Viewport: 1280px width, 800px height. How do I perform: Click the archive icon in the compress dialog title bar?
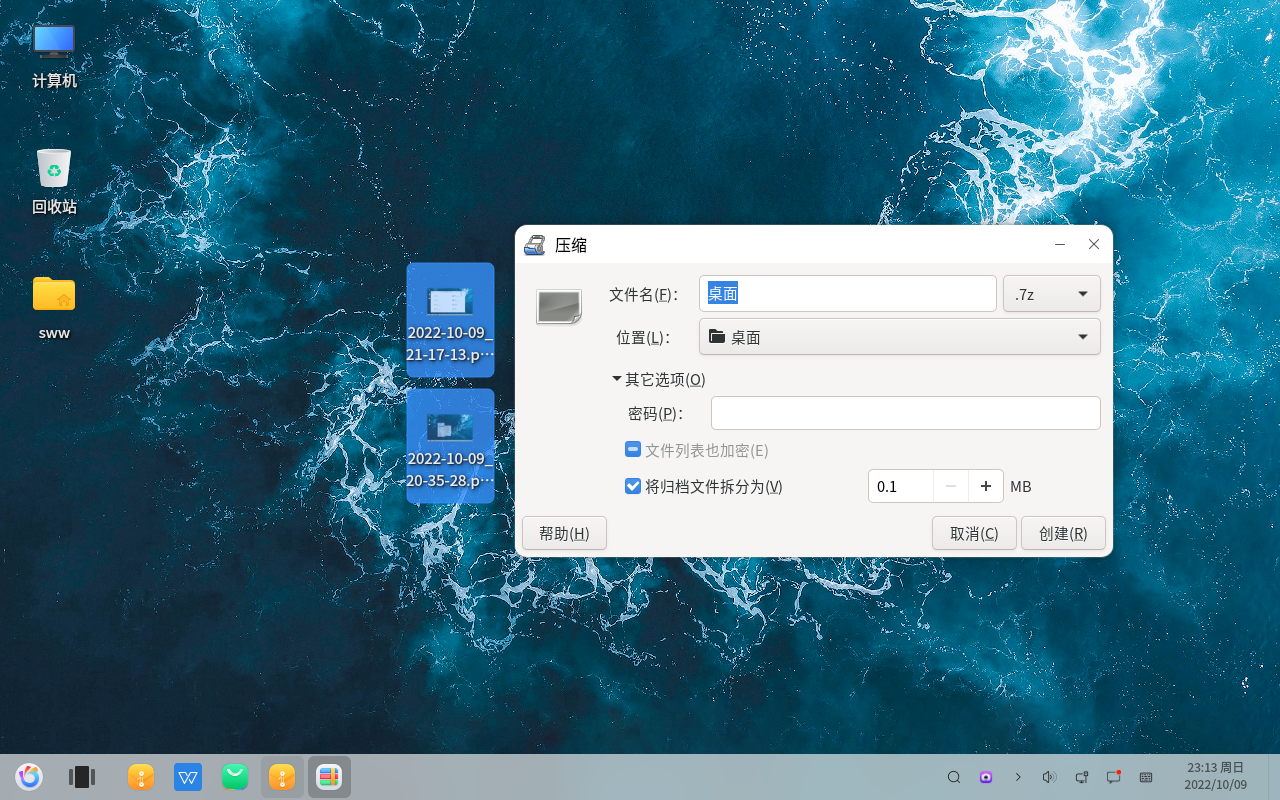(x=535, y=245)
